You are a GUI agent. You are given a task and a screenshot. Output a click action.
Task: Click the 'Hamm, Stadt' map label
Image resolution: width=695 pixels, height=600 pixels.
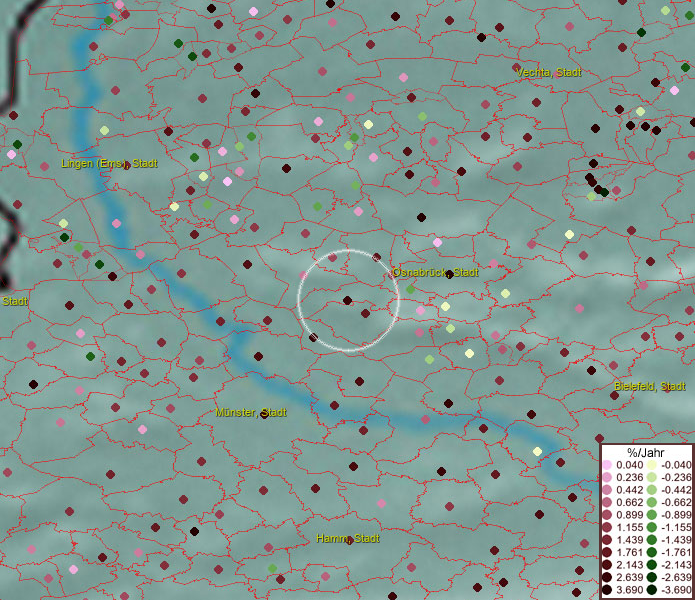[x=348, y=538]
